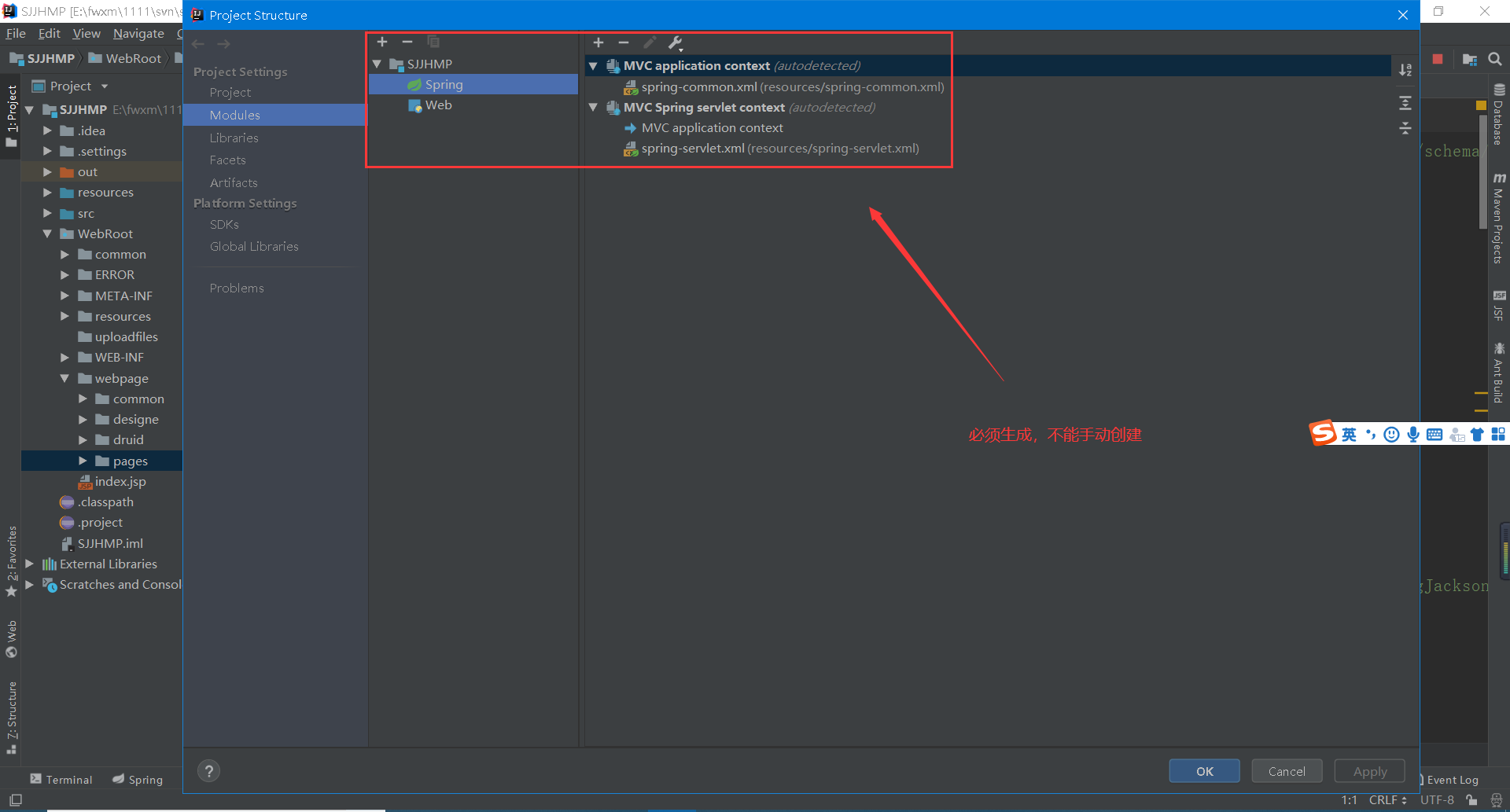Collapse the WebRoot folder in project tree
Image resolution: width=1510 pixels, height=812 pixels.
47,233
